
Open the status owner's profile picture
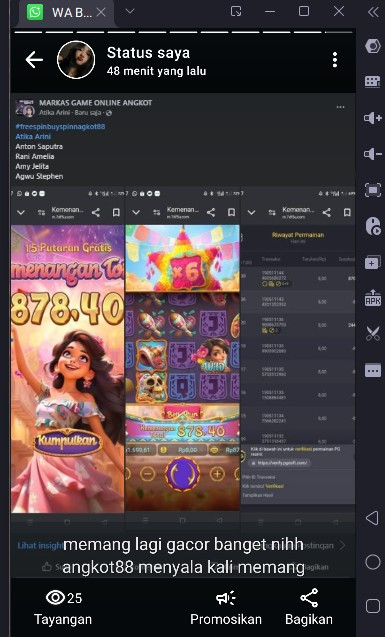point(76,60)
